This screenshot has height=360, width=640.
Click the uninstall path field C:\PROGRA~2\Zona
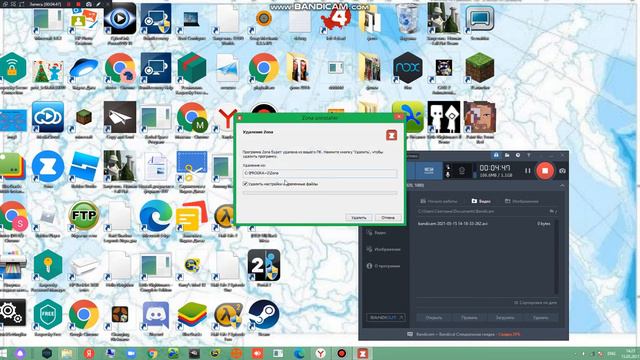pyautogui.click(x=320, y=173)
